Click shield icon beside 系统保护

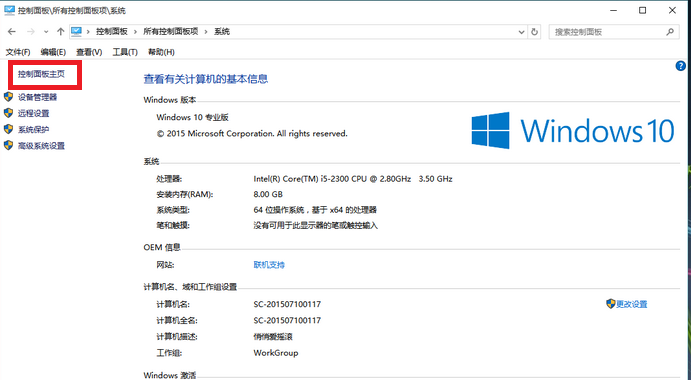pos(8,129)
